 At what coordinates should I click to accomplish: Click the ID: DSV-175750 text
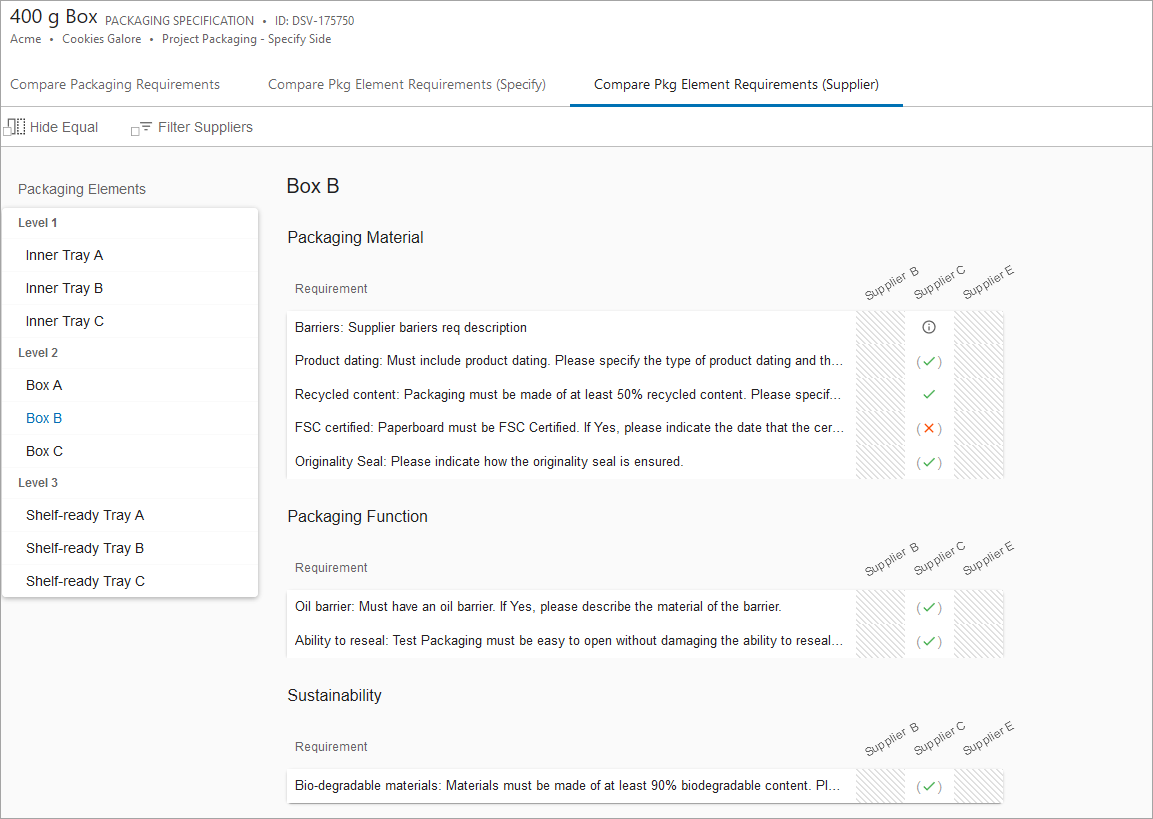pyautogui.click(x=315, y=21)
